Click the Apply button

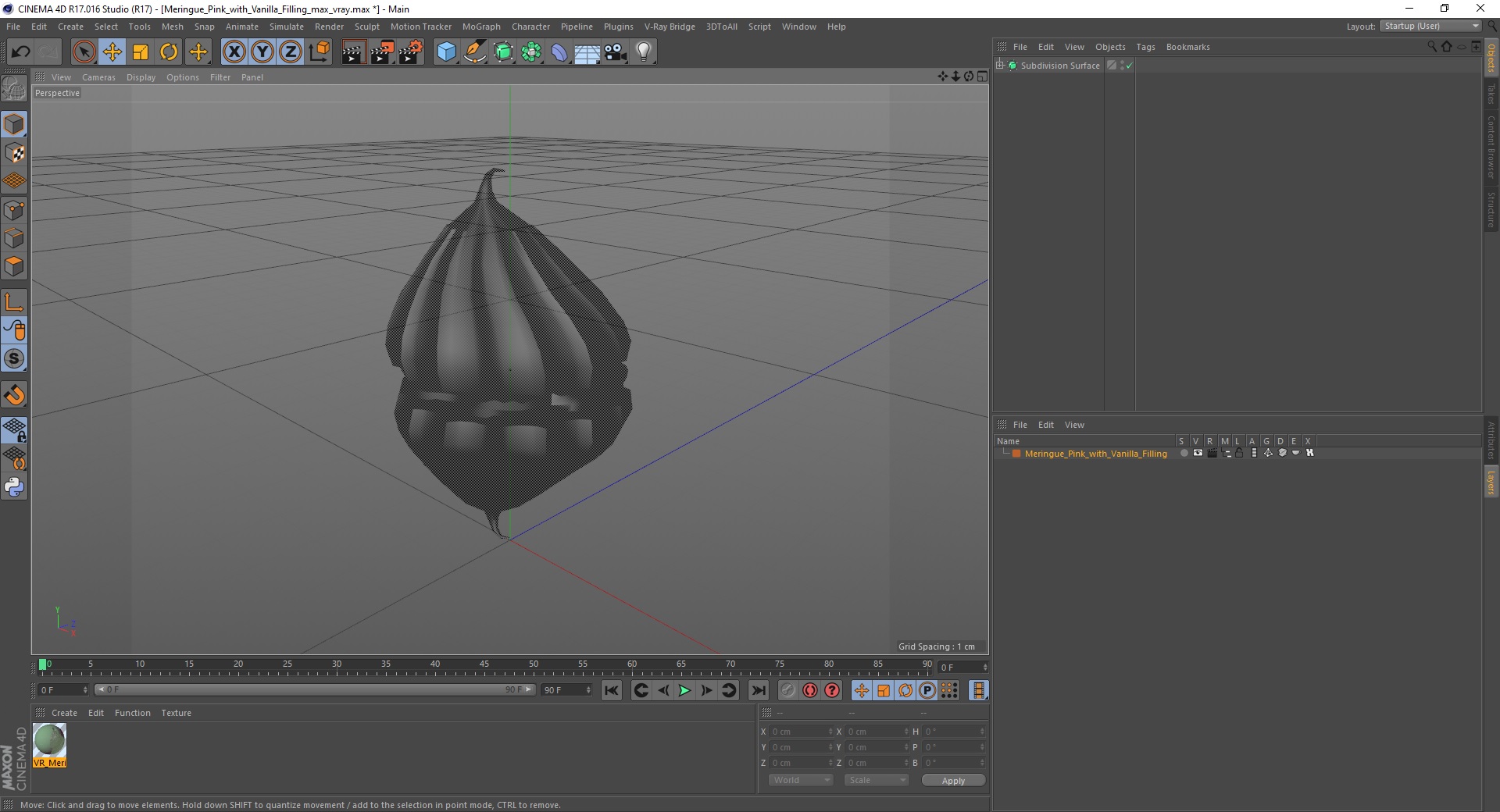point(953,780)
